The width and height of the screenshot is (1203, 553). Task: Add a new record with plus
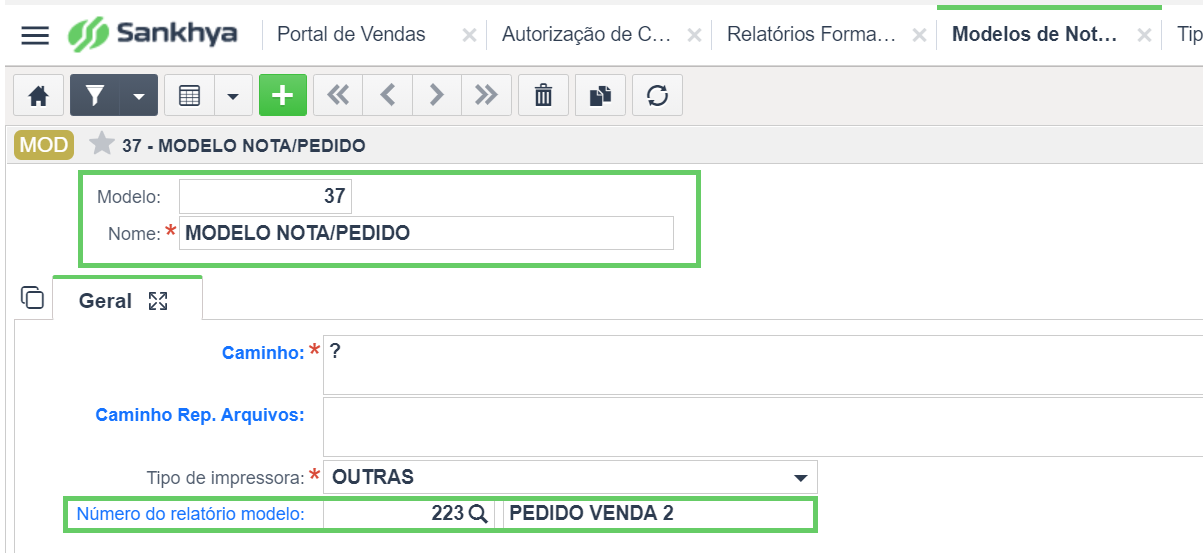(x=283, y=96)
